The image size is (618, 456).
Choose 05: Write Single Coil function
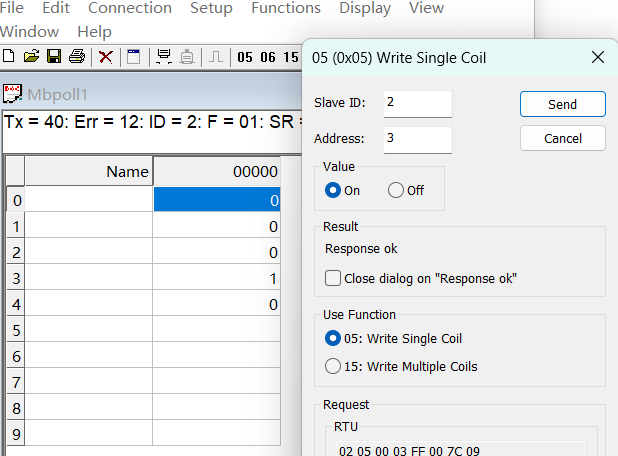[x=333, y=338]
